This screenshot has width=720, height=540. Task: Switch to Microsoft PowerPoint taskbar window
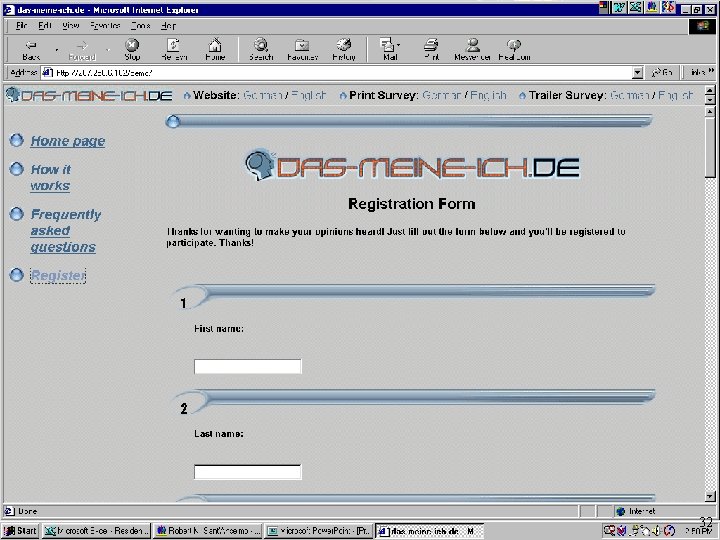pyautogui.click(x=318, y=531)
